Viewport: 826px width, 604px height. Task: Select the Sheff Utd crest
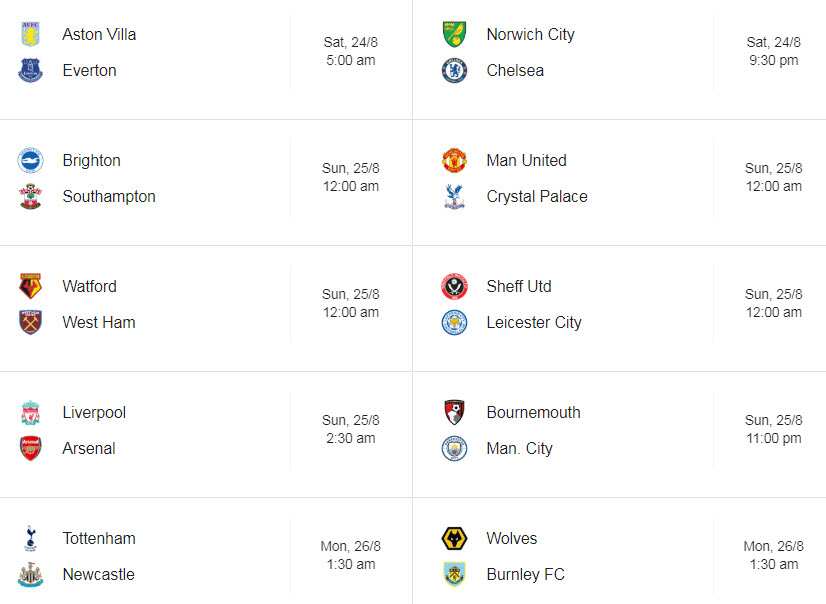pos(453,286)
